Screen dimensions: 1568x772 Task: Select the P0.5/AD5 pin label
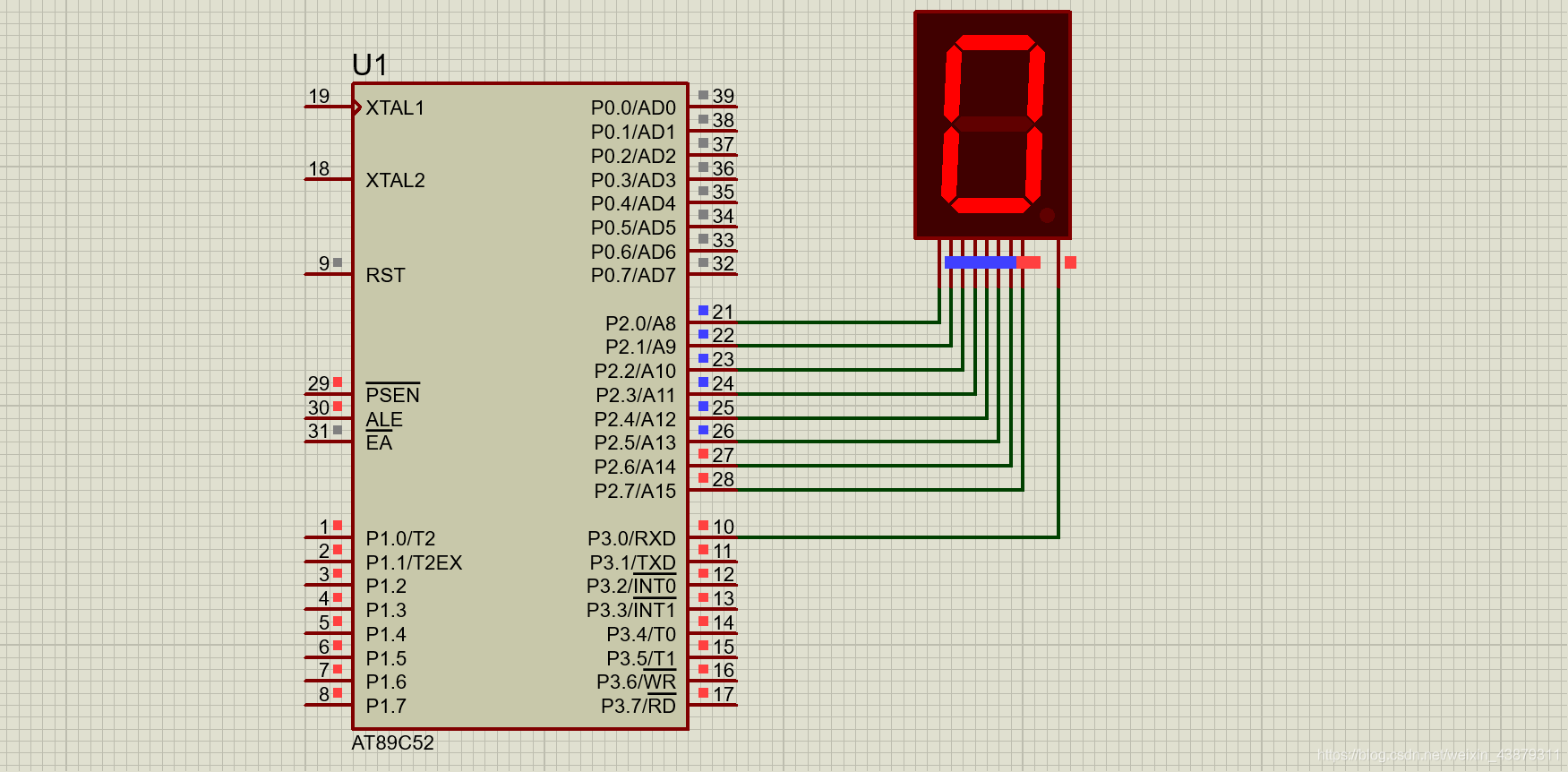tap(633, 227)
